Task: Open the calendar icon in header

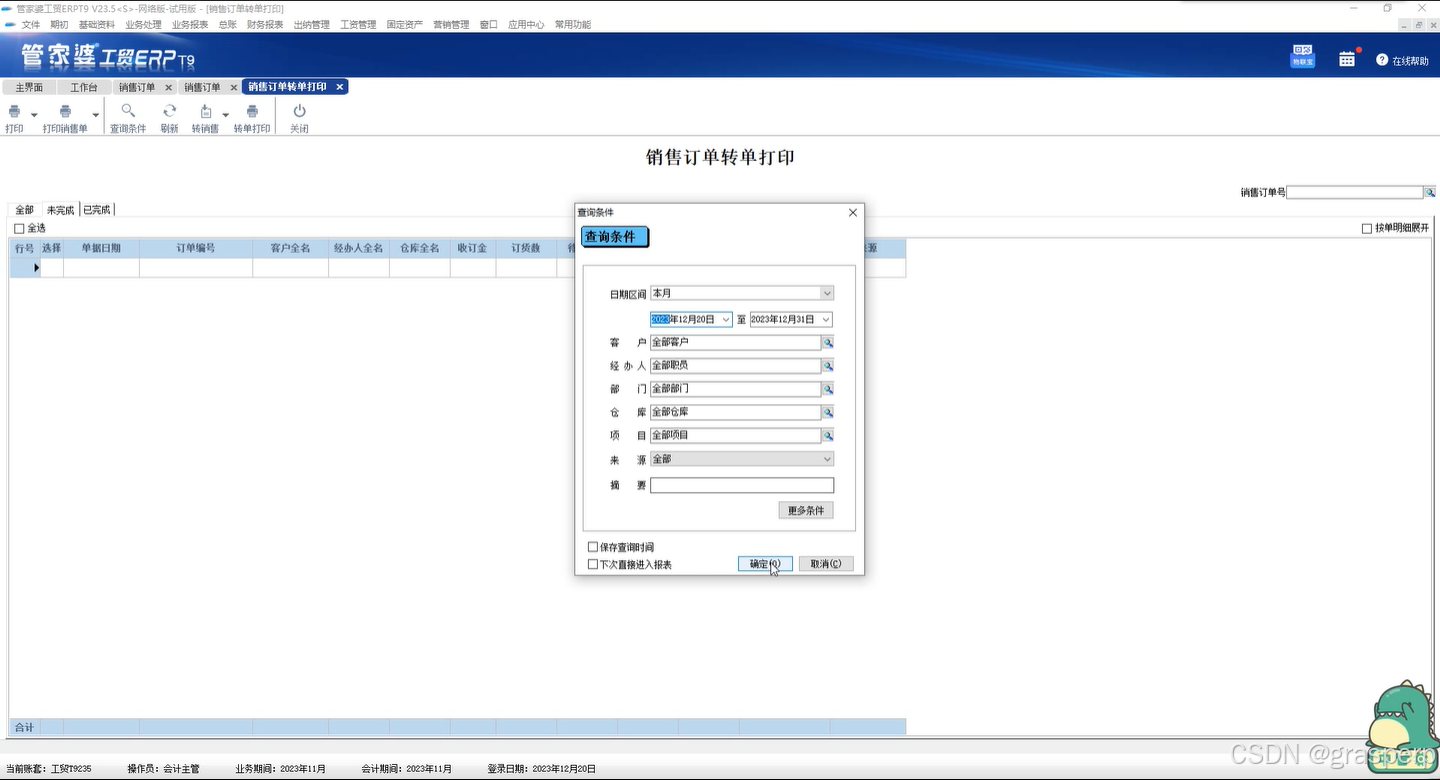Action: [x=1347, y=59]
